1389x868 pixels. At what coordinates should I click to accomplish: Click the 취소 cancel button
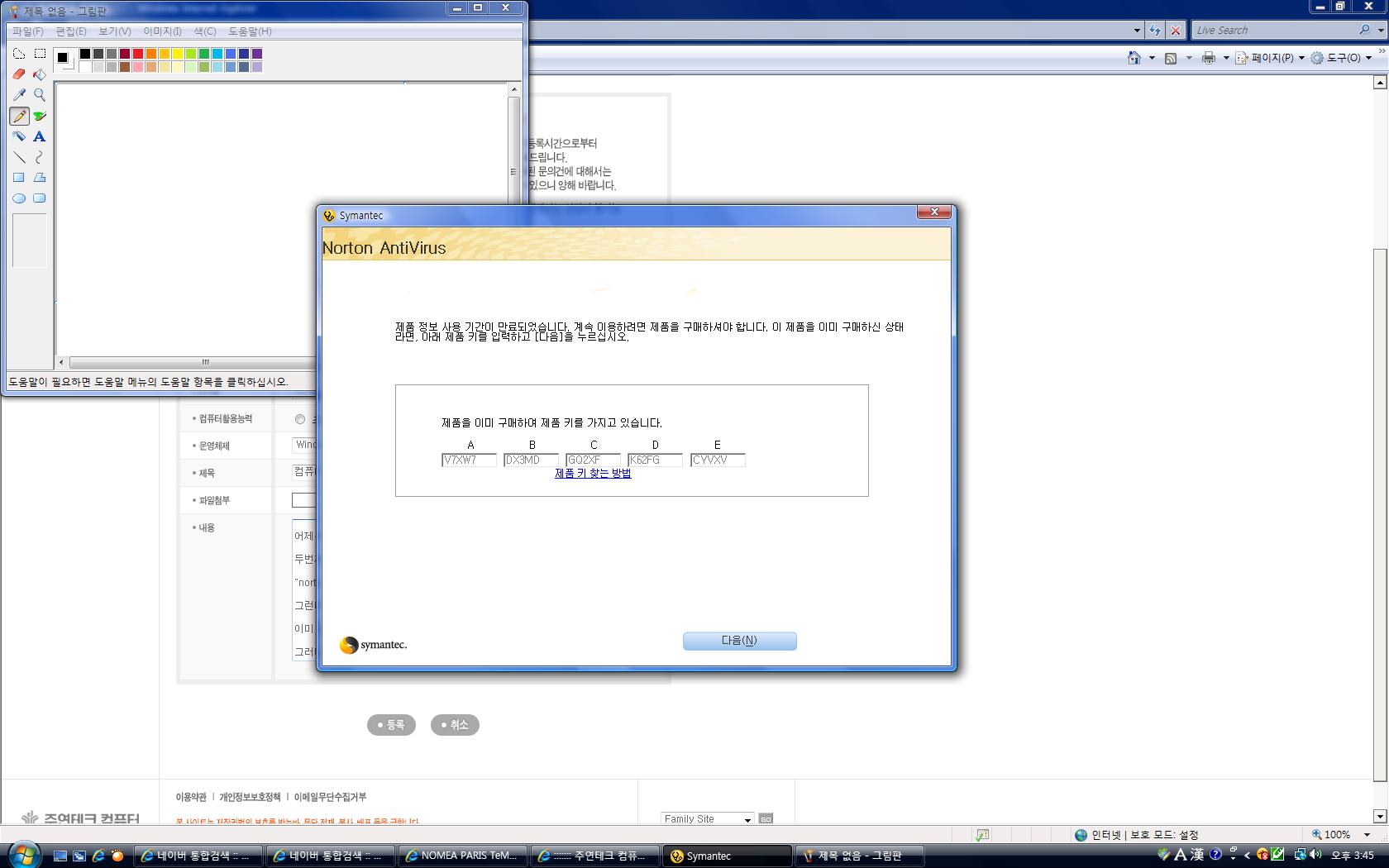pyautogui.click(x=455, y=725)
